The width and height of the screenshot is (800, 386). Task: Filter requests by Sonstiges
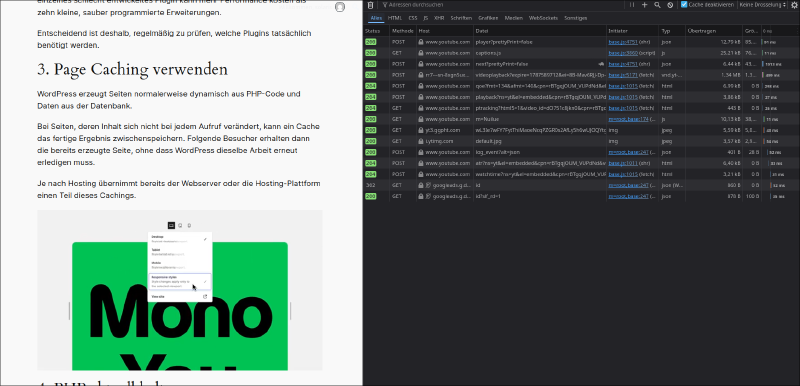click(x=576, y=18)
